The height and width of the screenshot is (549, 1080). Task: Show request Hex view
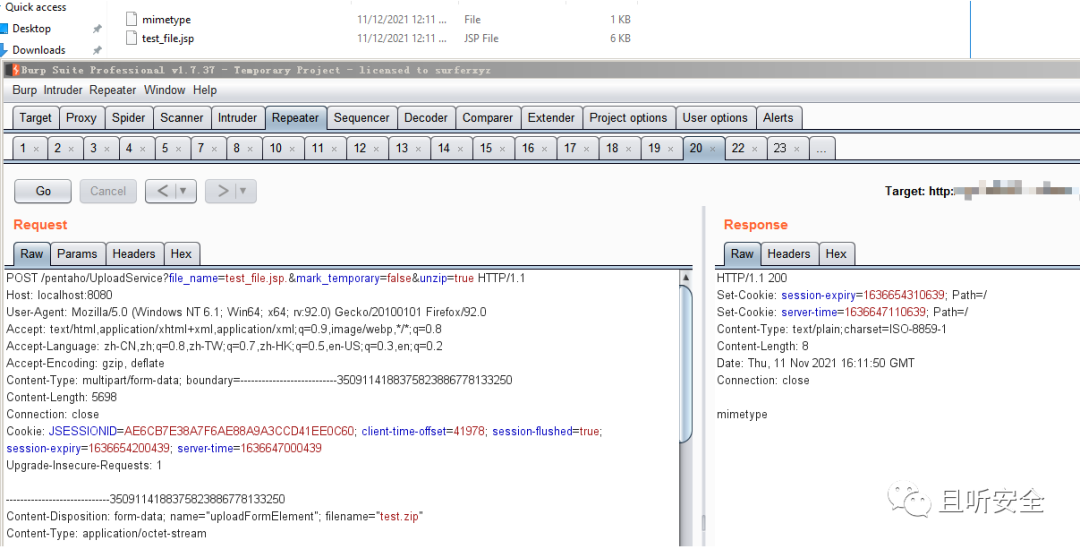(181, 253)
